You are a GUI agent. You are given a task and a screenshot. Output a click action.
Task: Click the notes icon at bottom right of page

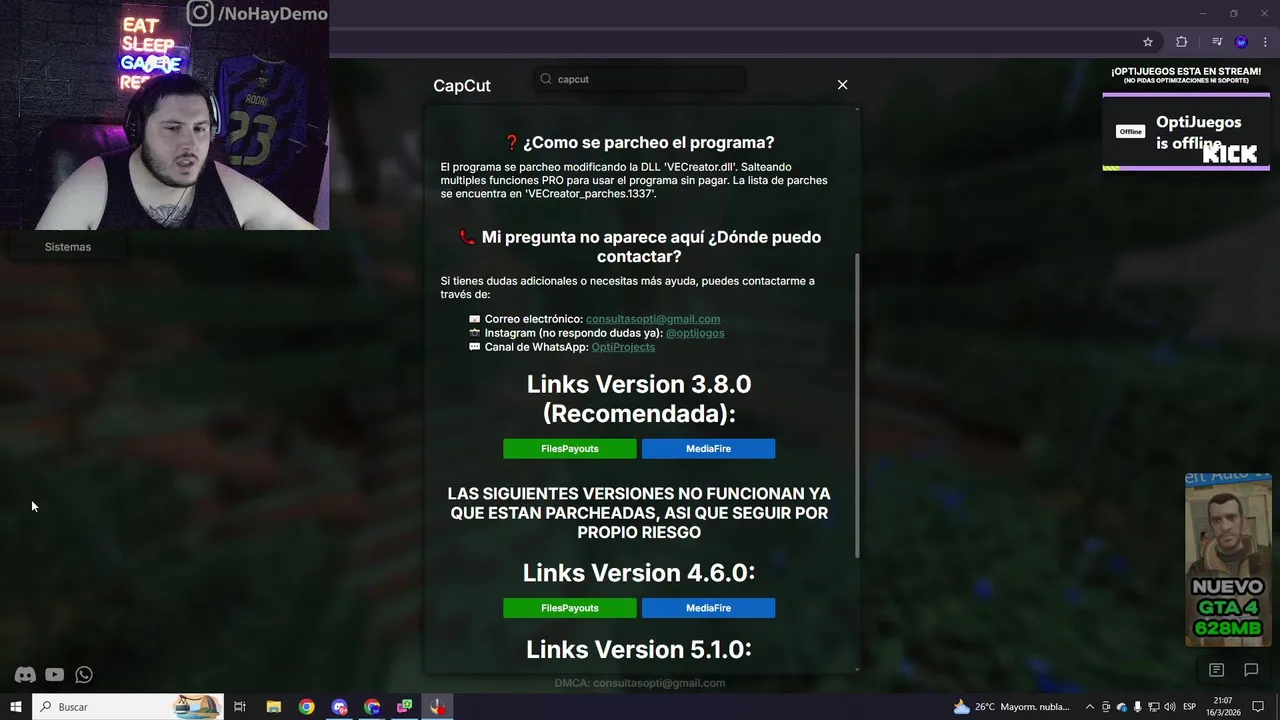[1216, 670]
